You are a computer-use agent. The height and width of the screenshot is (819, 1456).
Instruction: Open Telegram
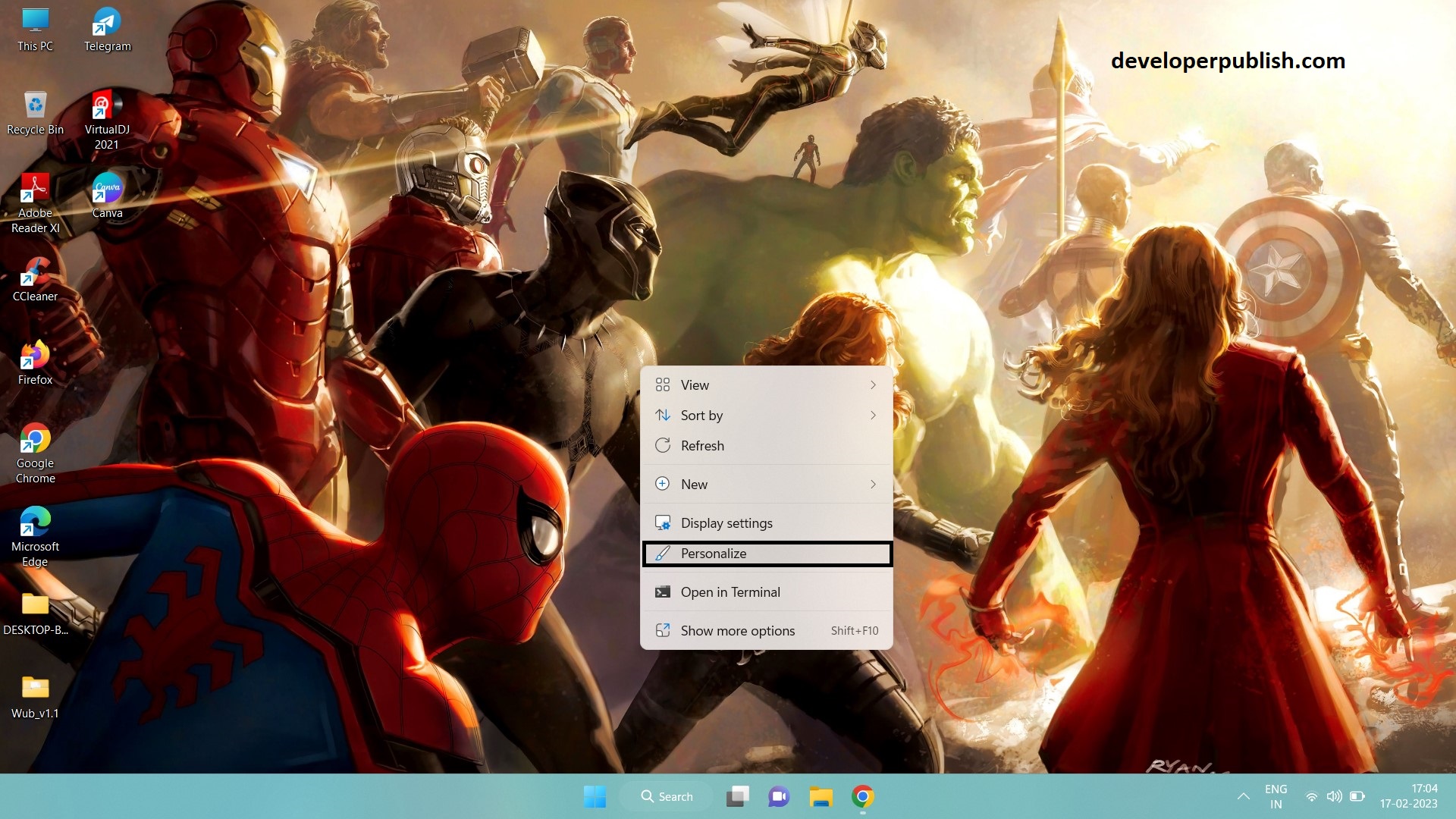pos(106,23)
